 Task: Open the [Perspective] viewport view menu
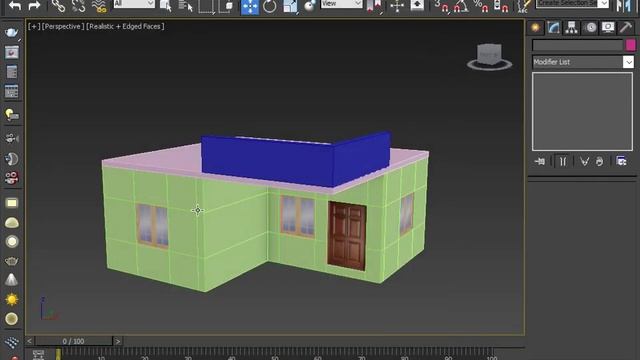point(63,27)
